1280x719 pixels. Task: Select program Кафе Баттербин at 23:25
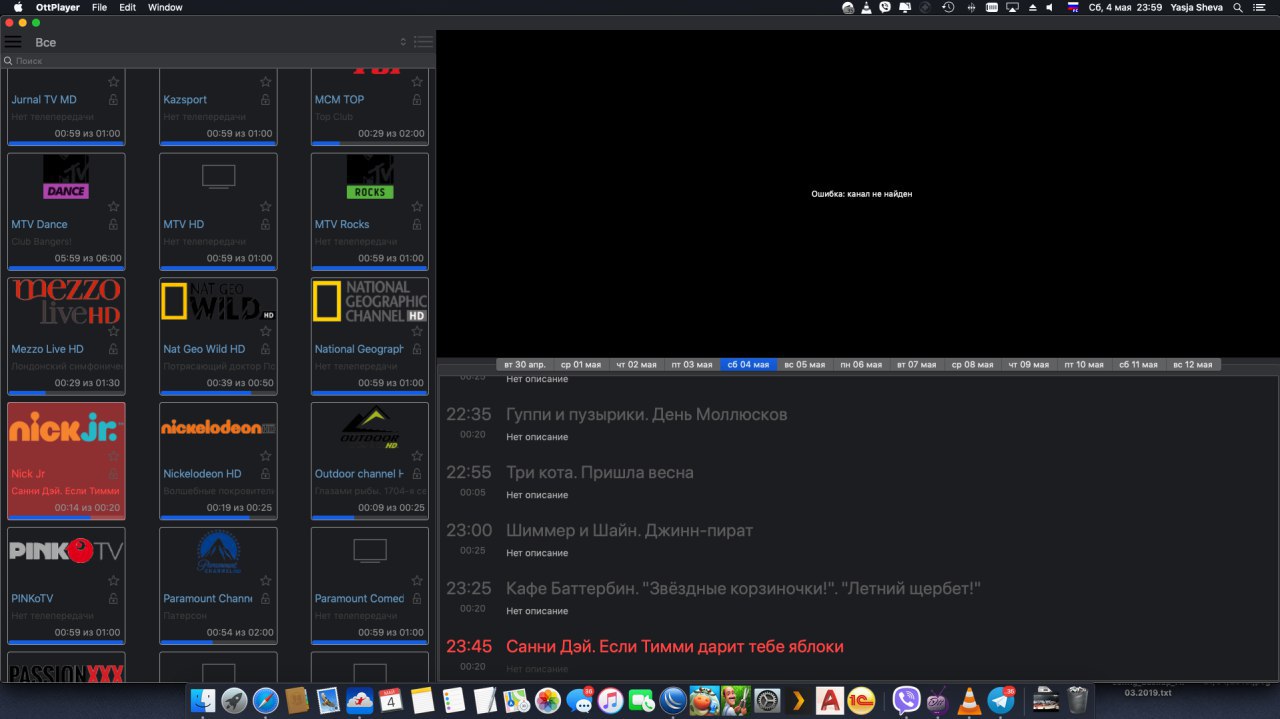[x=744, y=588]
